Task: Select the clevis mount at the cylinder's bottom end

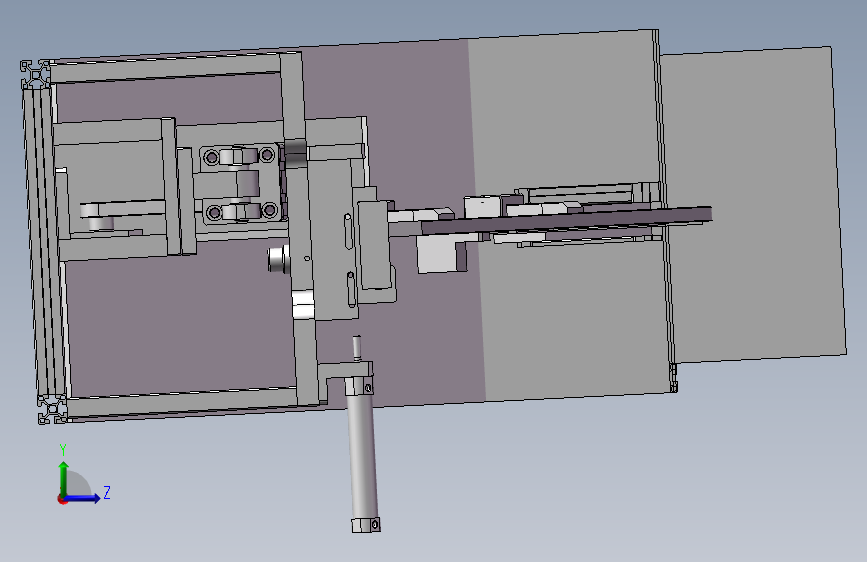Action: tap(365, 525)
